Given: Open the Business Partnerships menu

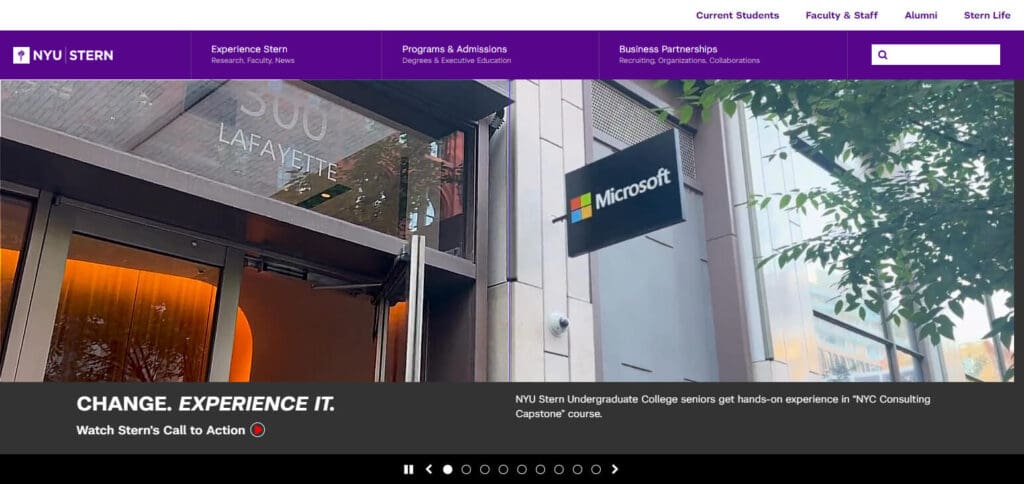Looking at the screenshot, I should point(689,54).
